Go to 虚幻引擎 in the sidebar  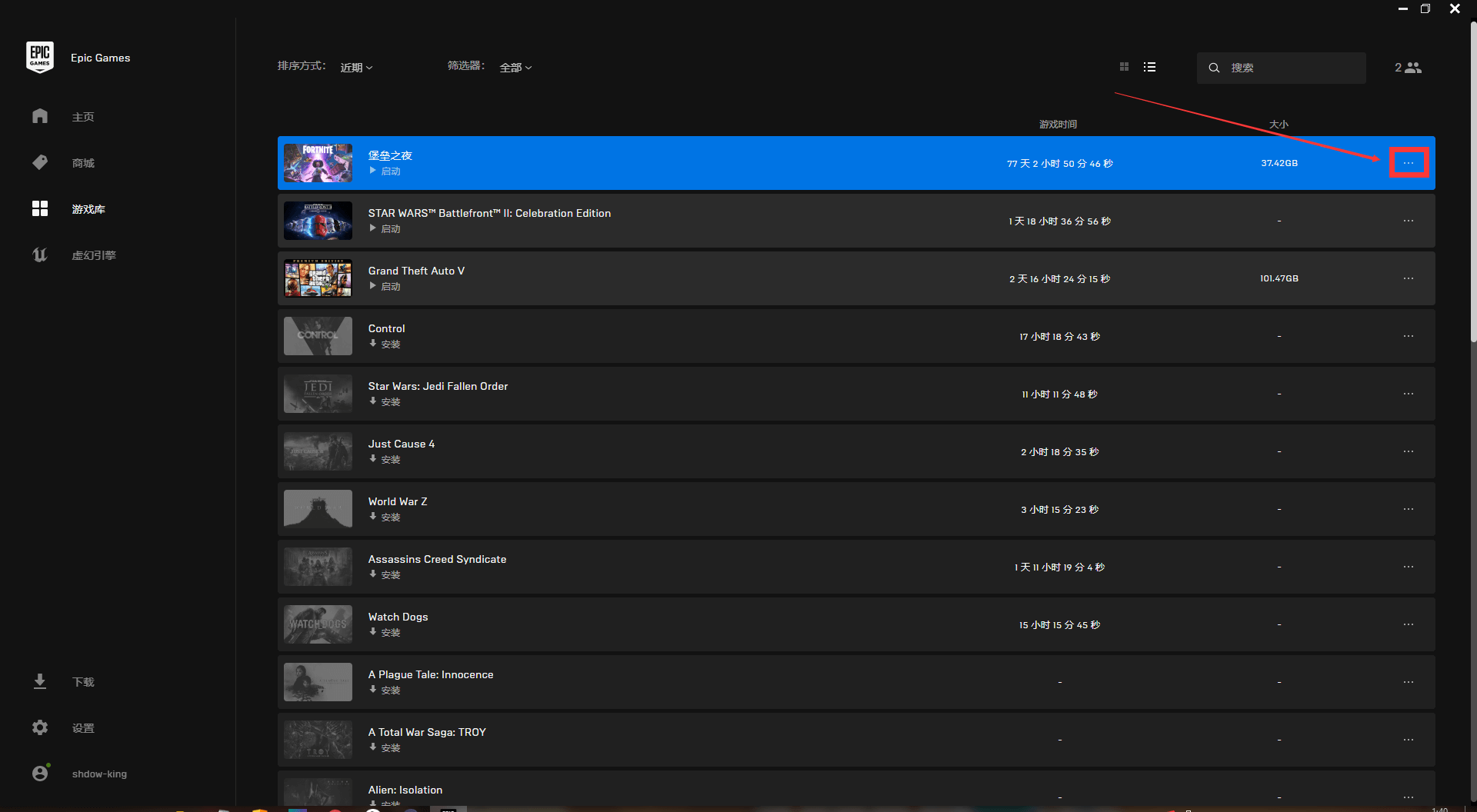94,255
